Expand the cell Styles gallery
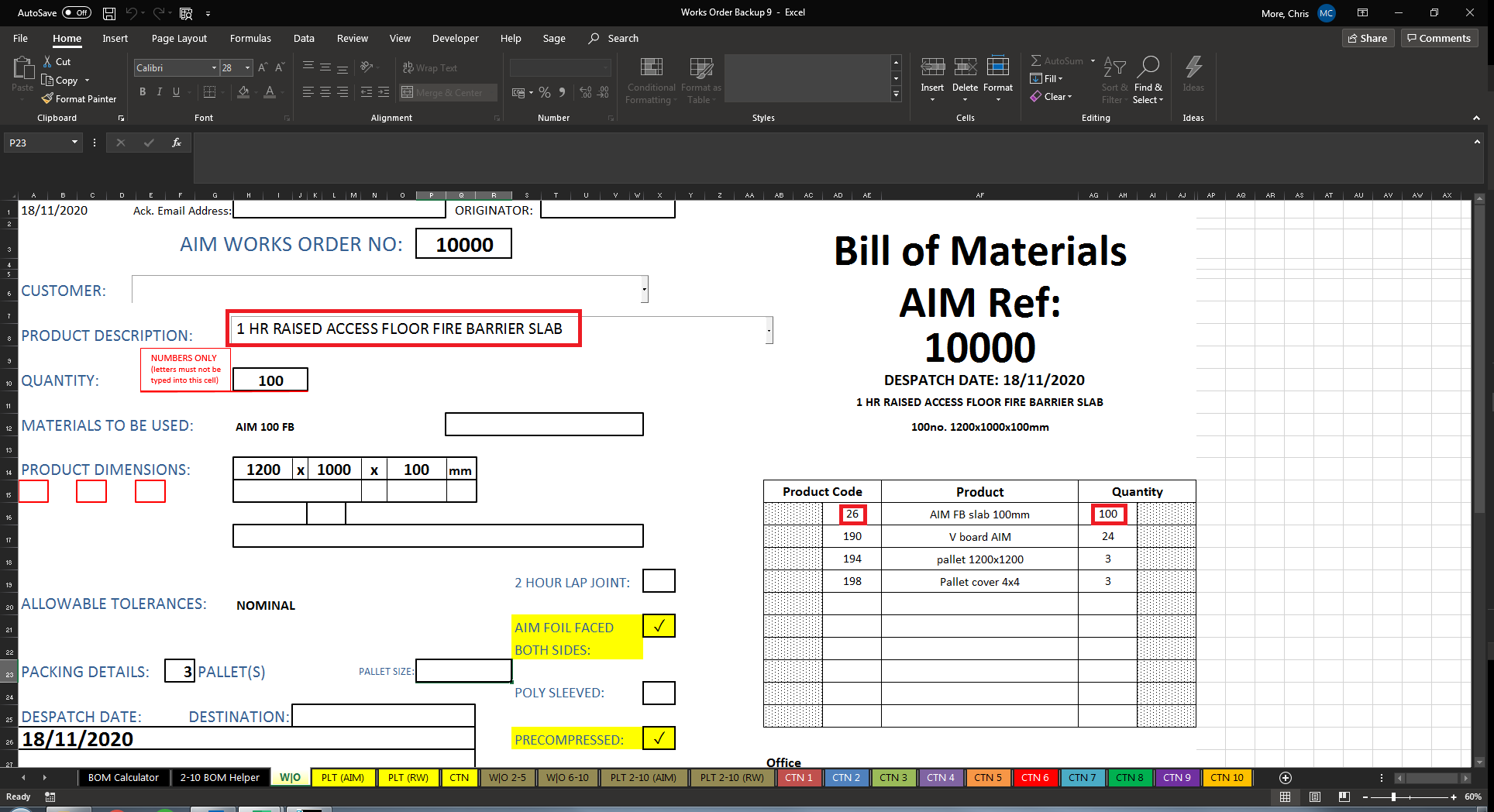 point(897,95)
